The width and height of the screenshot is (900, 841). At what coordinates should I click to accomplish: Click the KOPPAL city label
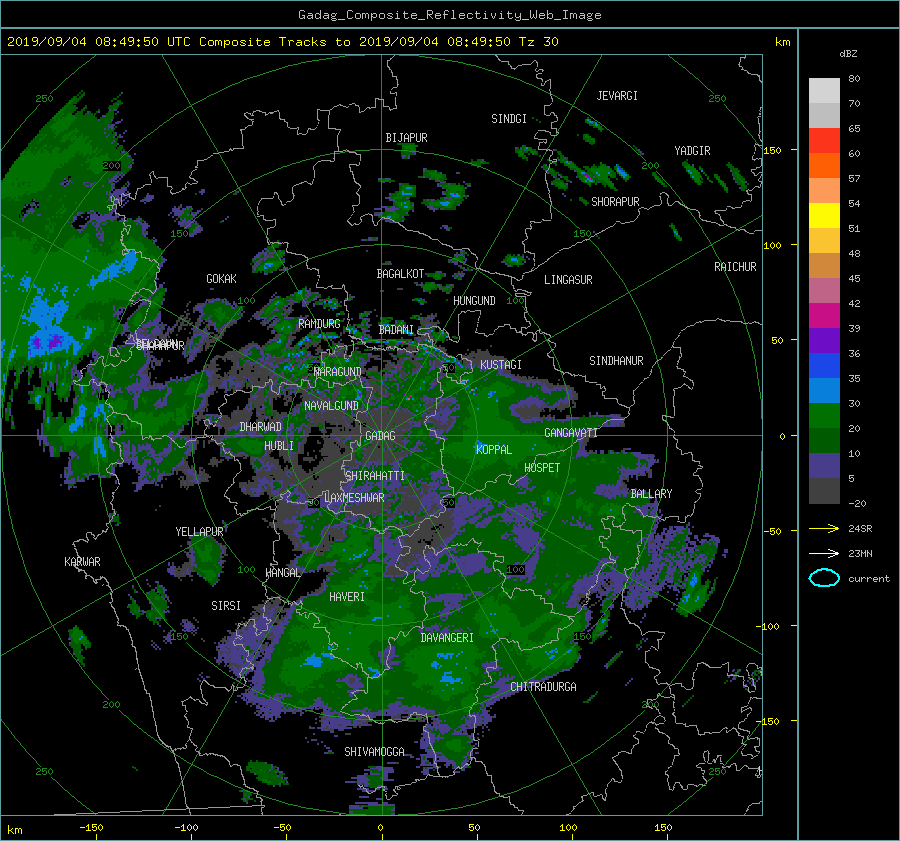[x=494, y=450]
